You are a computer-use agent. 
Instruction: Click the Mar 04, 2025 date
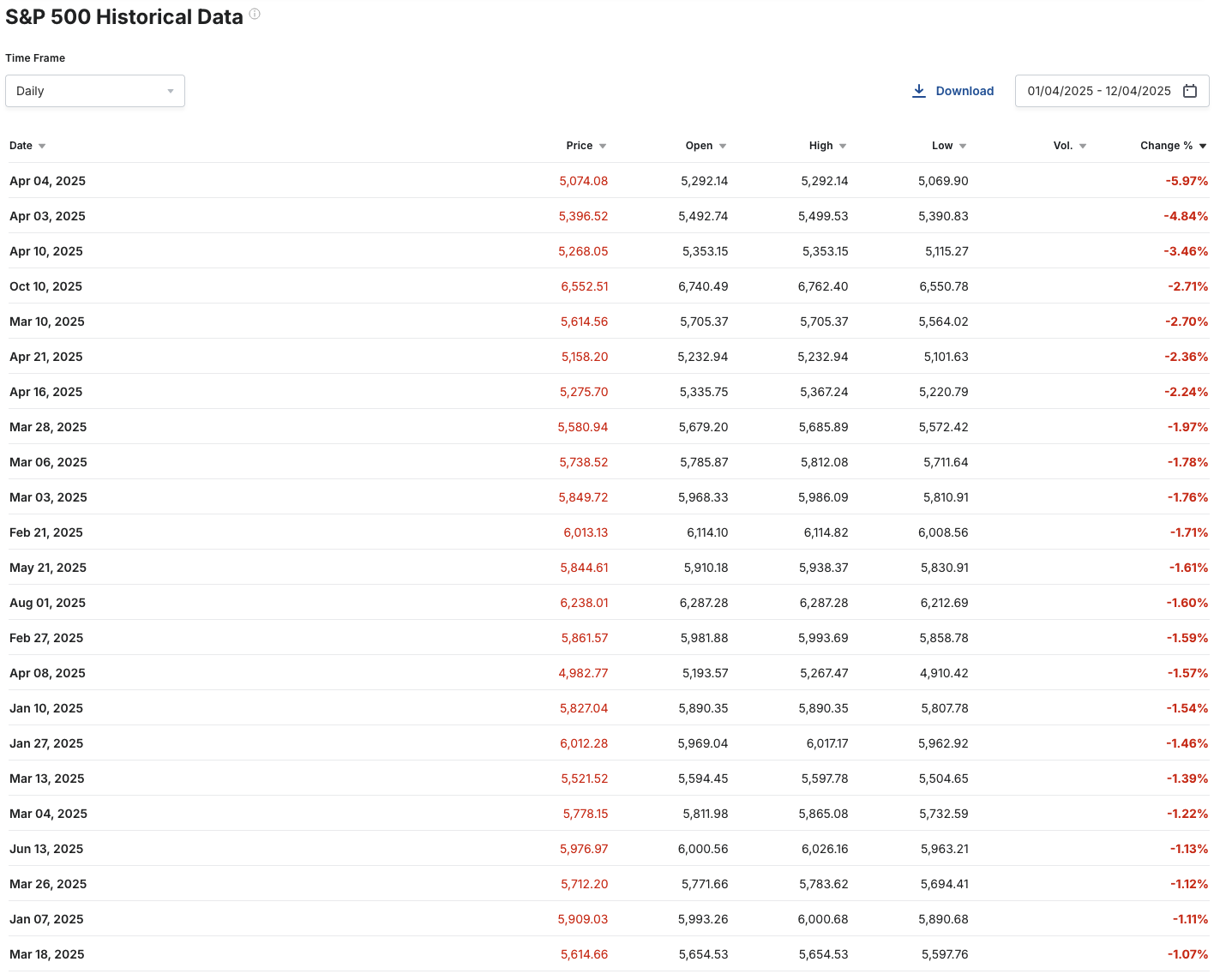pyautogui.click(x=48, y=814)
